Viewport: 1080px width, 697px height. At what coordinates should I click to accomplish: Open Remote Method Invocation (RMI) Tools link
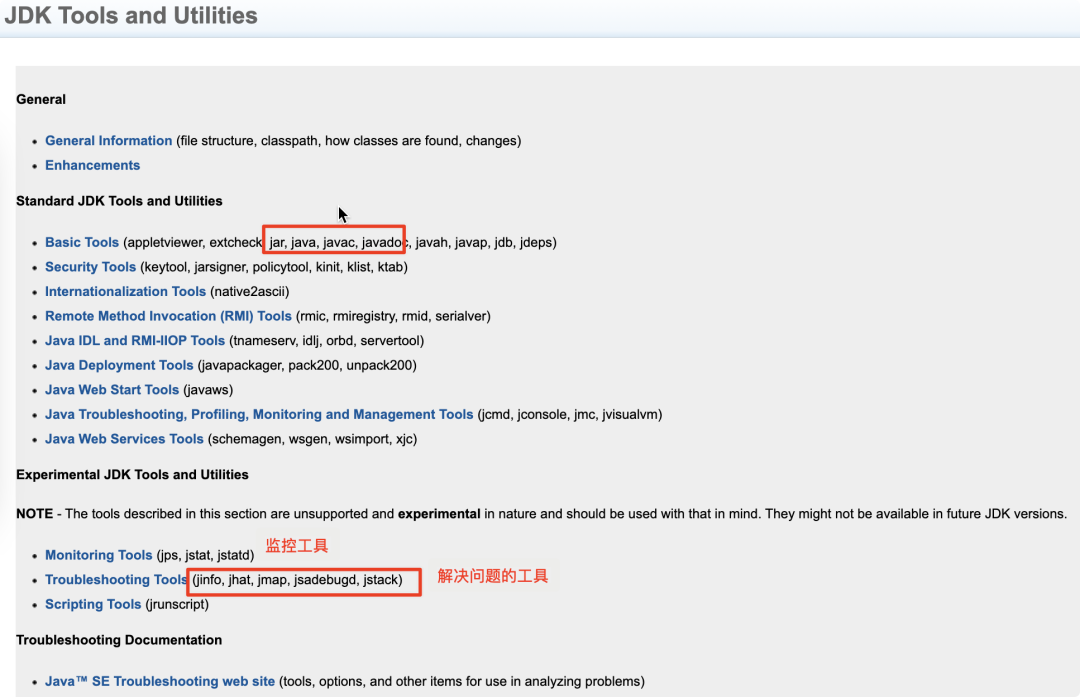coord(168,316)
